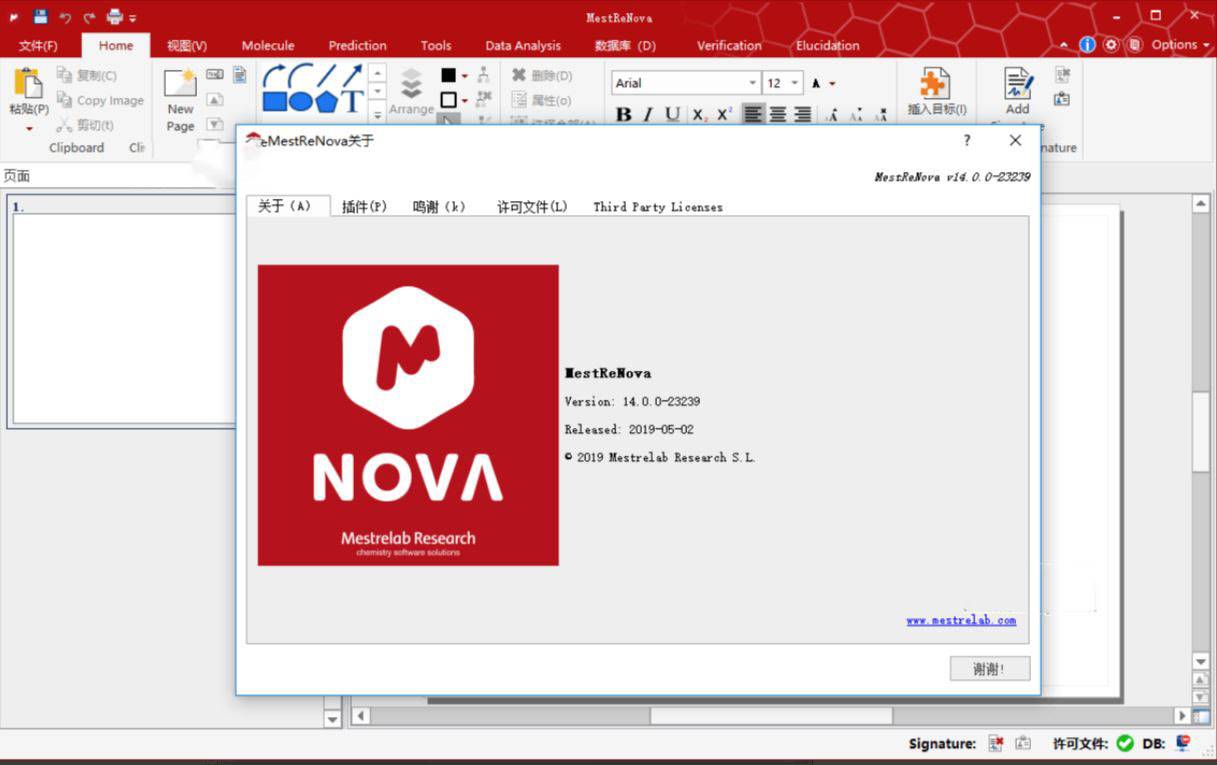The width and height of the screenshot is (1217, 765).
Task: Toggle Italic formatting
Action: pyautogui.click(x=647, y=115)
